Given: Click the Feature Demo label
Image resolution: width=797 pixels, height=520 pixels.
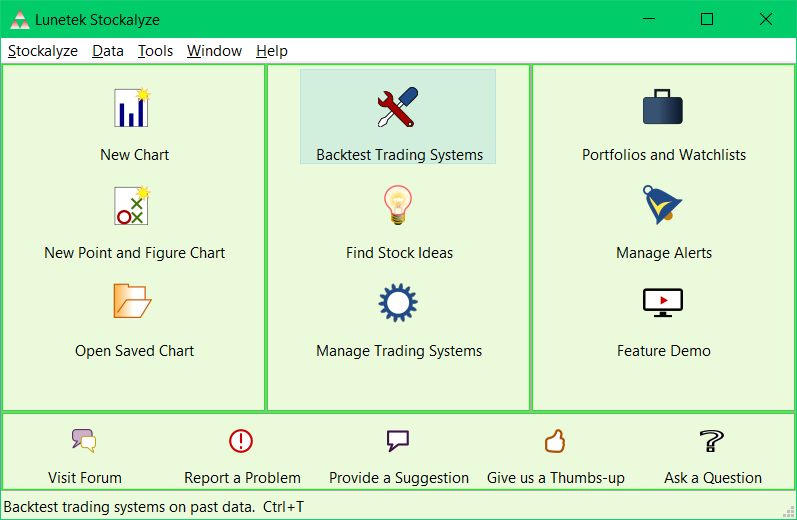Looking at the screenshot, I should coord(664,351).
